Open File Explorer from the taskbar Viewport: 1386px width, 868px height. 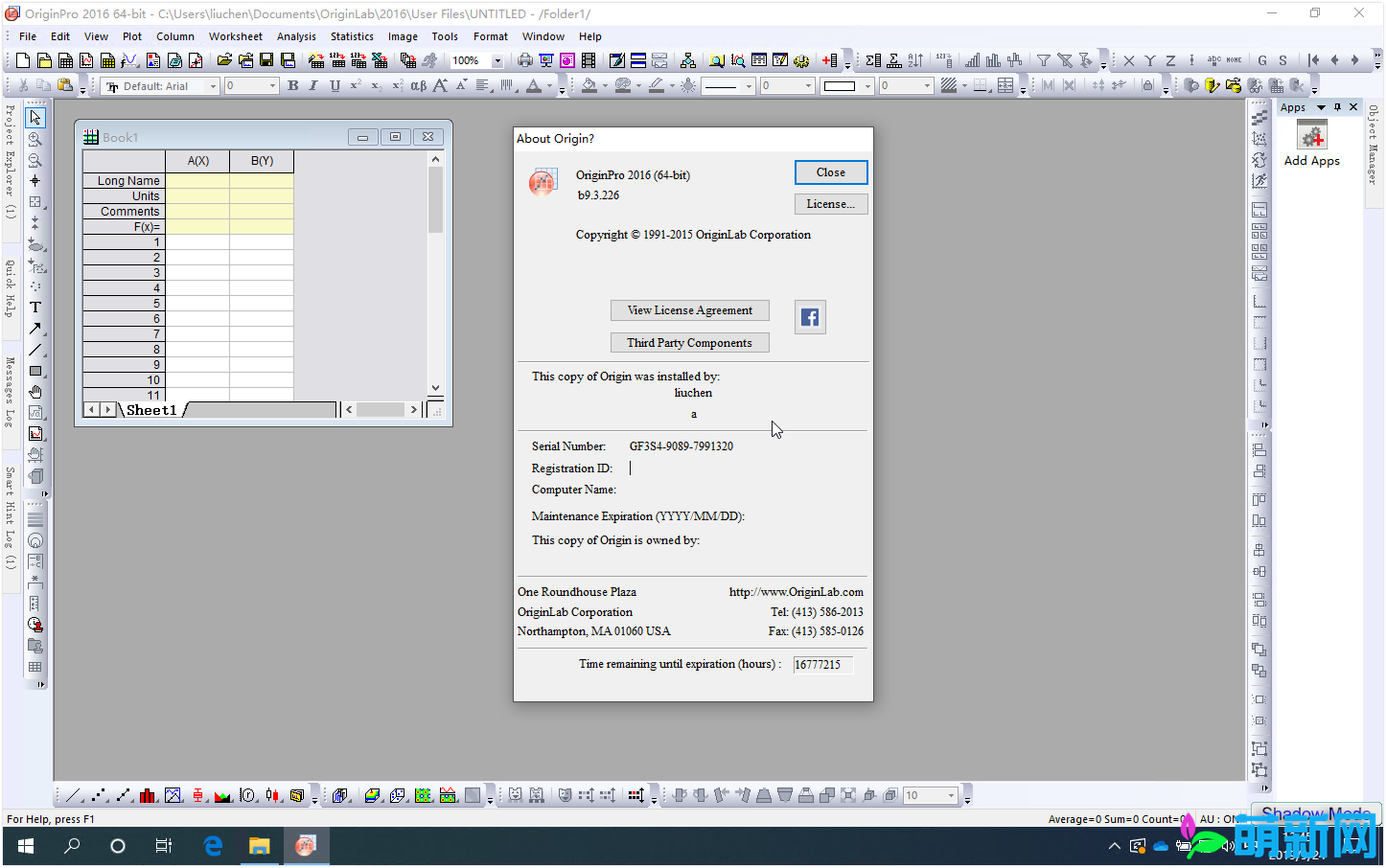pyautogui.click(x=259, y=846)
